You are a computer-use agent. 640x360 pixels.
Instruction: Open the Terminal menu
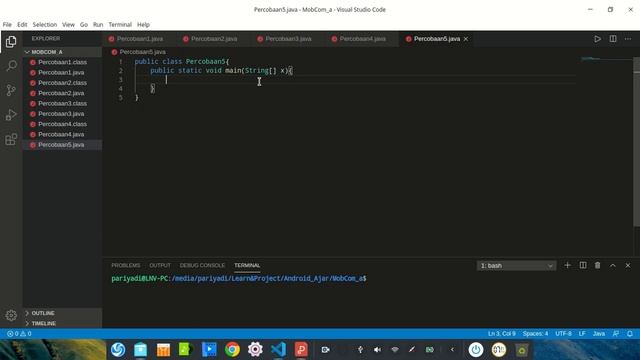coord(120,24)
